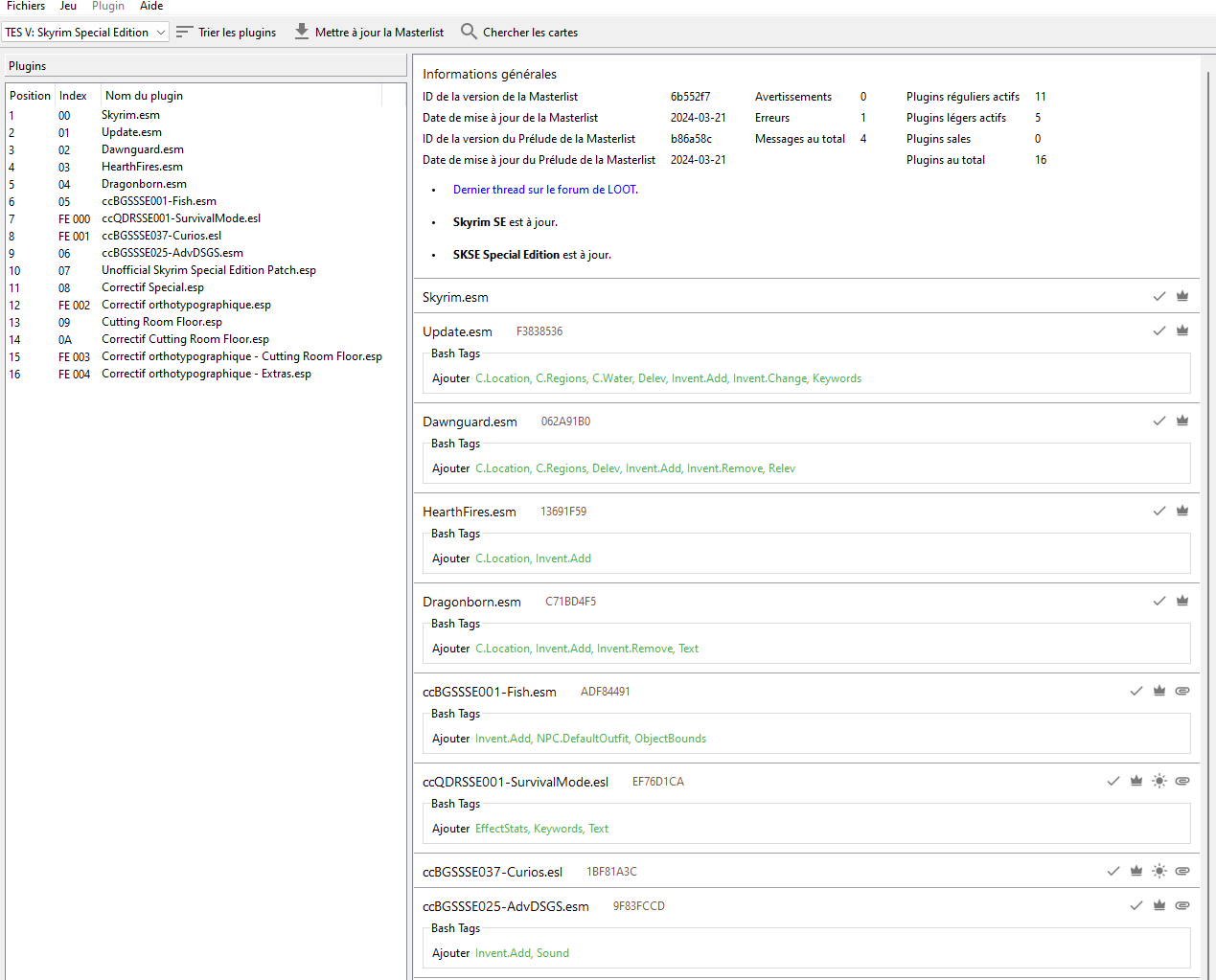Image resolution: width=1216 pixels, height=980 pixels.
Task: Click the light plugin sun icon on ccQDRSSE001-SurvivalMode.esl card
Action: click(x=1159, y=781)
